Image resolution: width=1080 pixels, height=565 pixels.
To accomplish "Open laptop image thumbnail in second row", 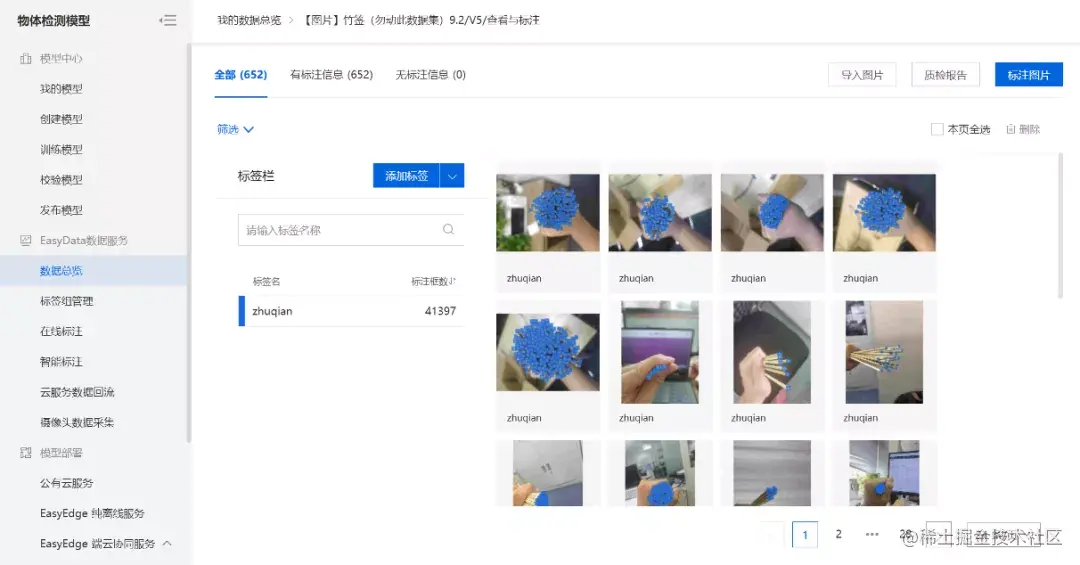I will point(660,352).
